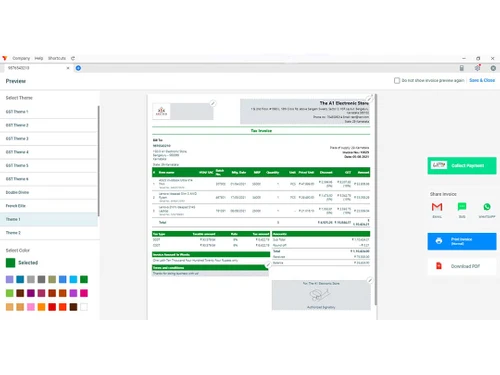500x375 pixels.
Task: Select the French Elite theme
Action: (x=49, y=206)
